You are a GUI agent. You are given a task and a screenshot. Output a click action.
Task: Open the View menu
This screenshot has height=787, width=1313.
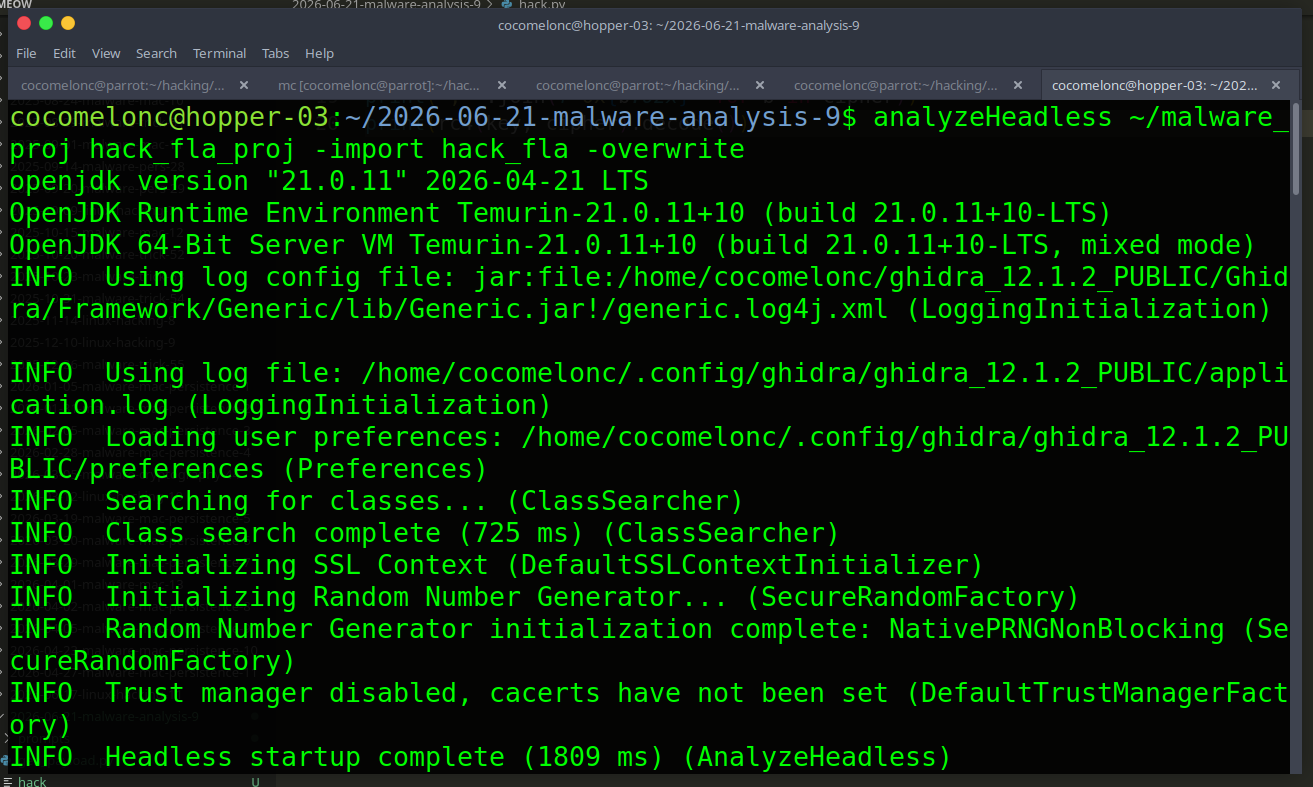[x=106, y=53]
